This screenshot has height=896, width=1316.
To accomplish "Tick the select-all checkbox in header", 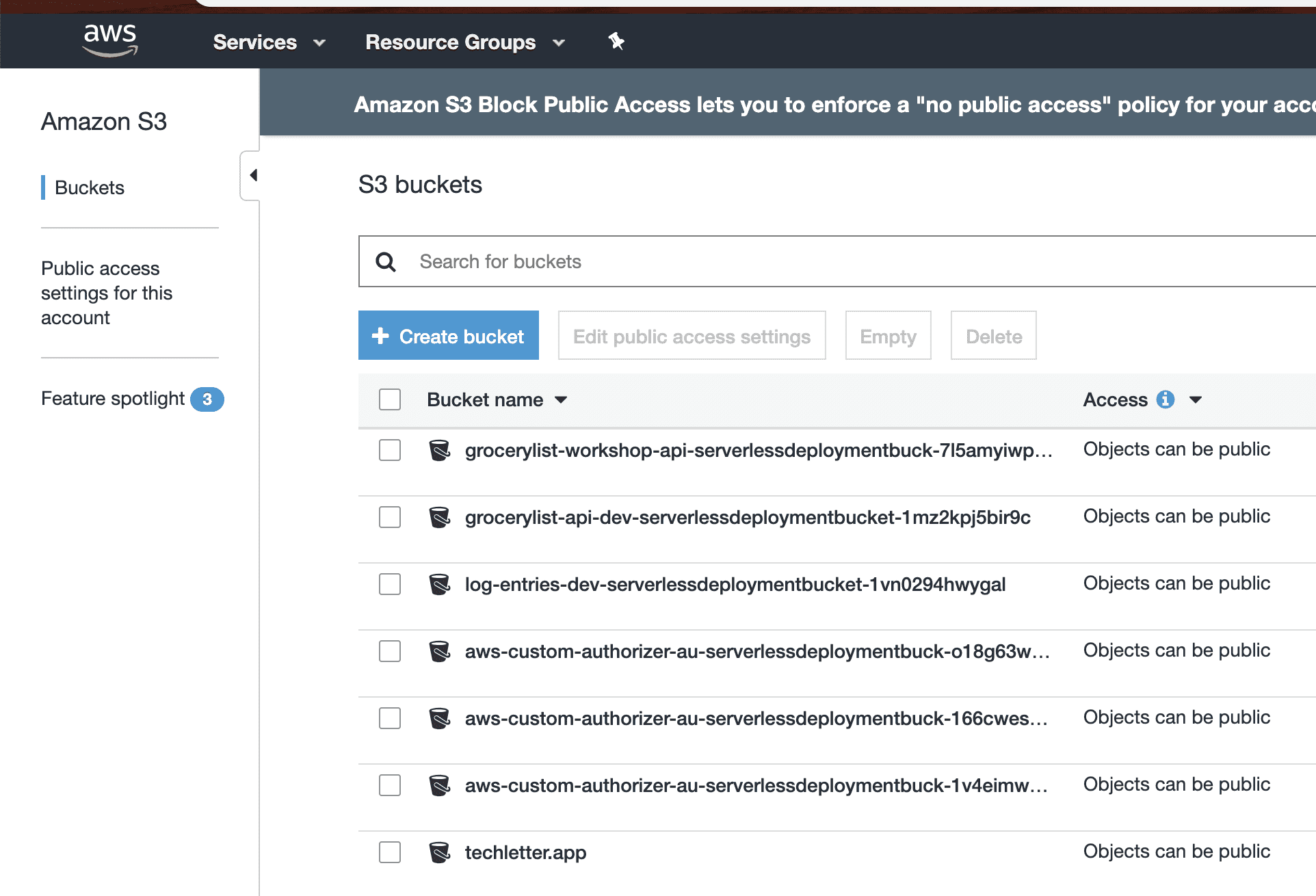I will [x=390, y=399].
